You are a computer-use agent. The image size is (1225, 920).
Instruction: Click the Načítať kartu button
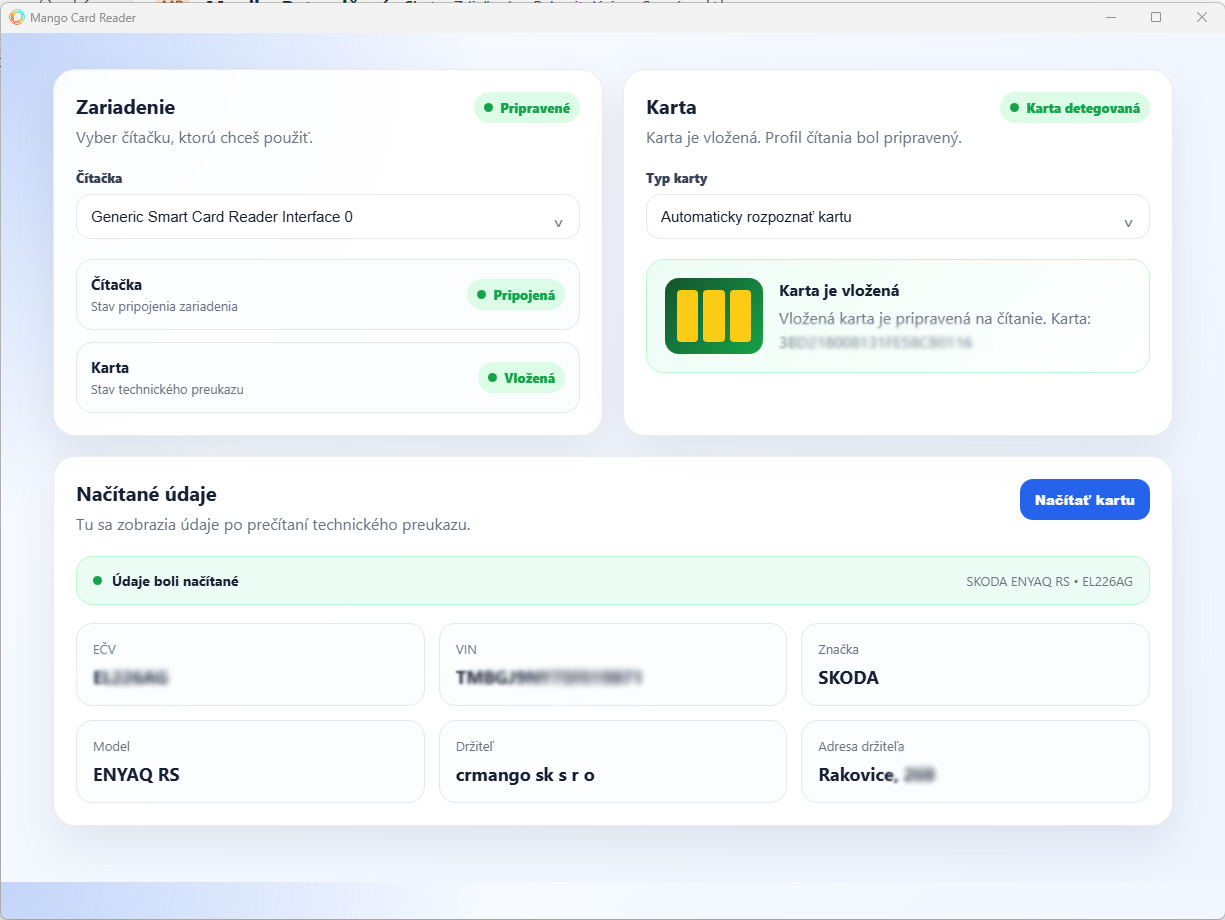click(1085, 500)
